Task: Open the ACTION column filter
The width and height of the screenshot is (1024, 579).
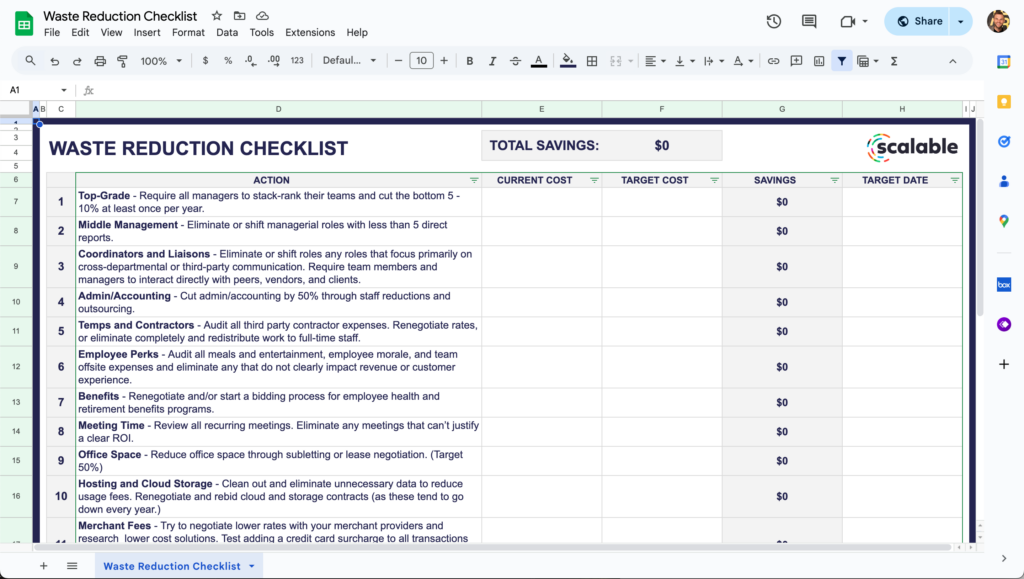Action: [474, 180]
